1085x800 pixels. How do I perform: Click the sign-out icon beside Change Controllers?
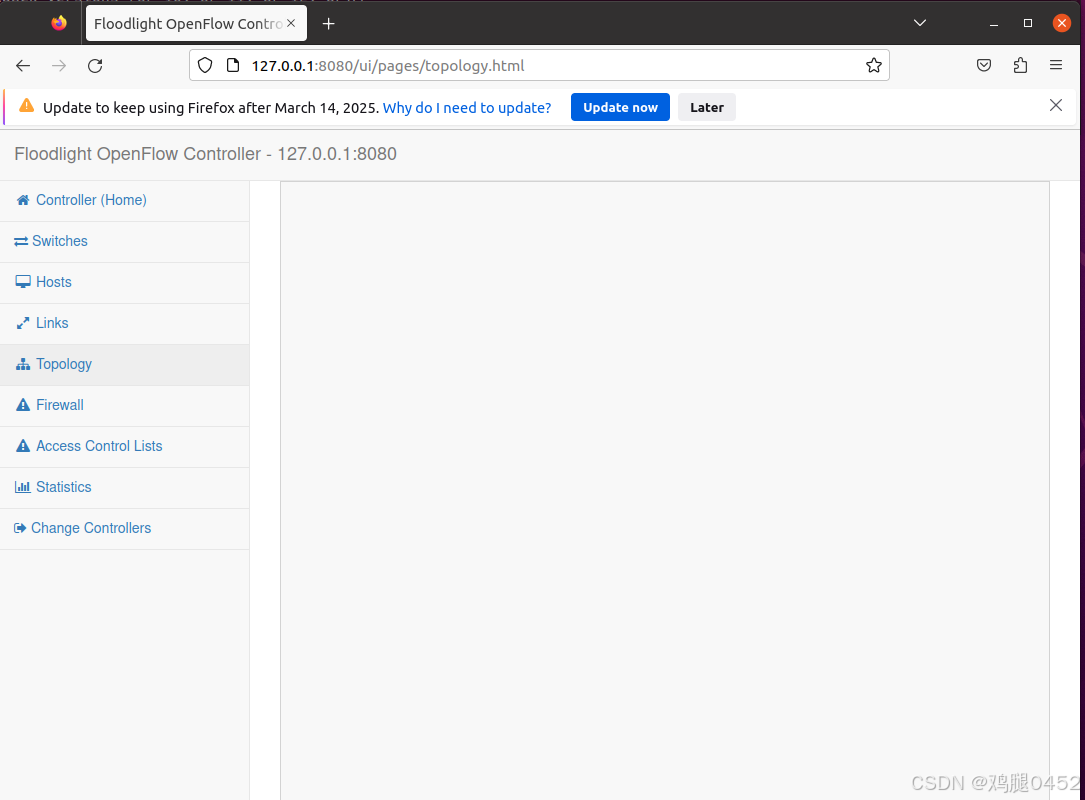pos(20,528)
